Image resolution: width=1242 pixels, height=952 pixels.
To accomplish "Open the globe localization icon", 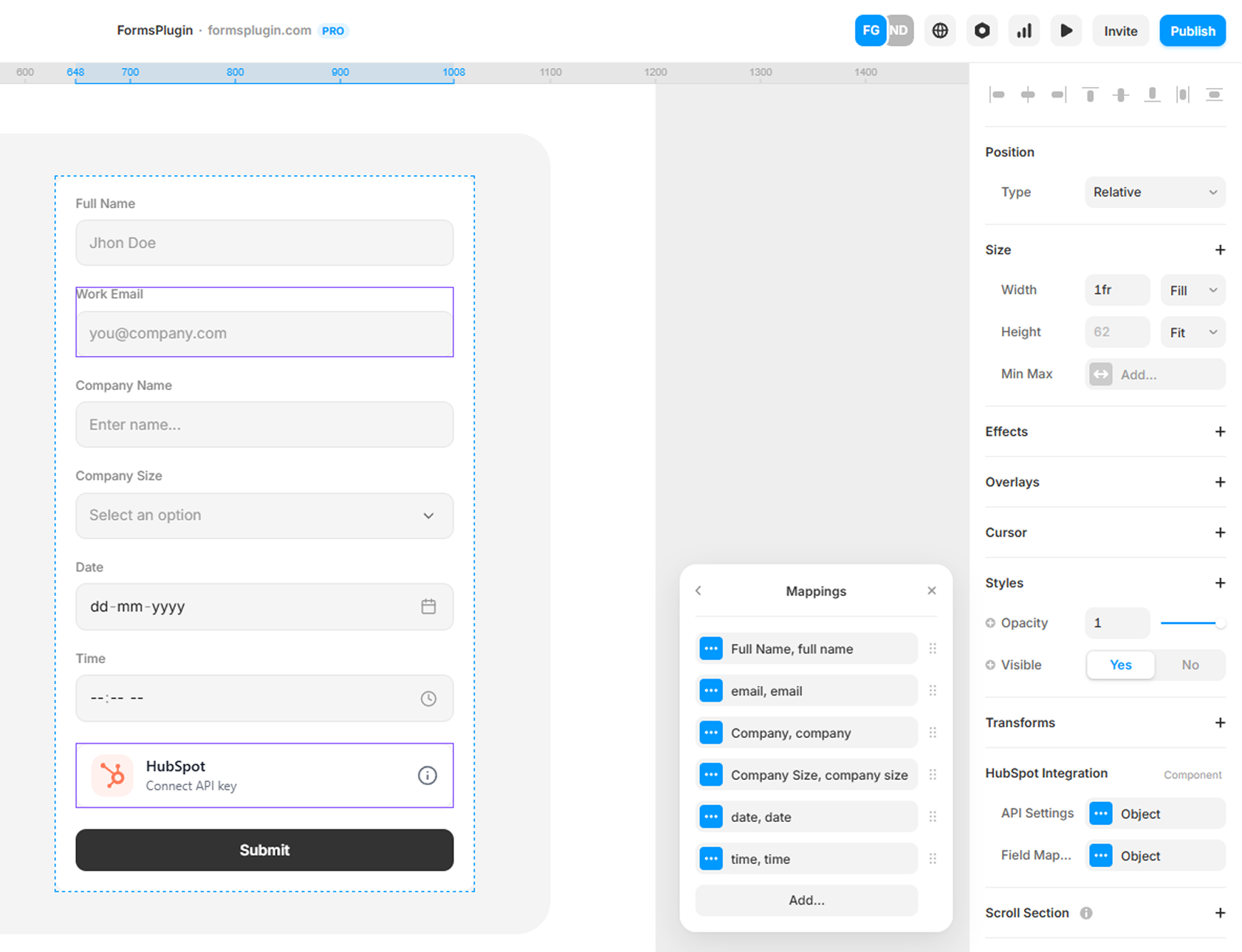I will (x=940, y=30).
